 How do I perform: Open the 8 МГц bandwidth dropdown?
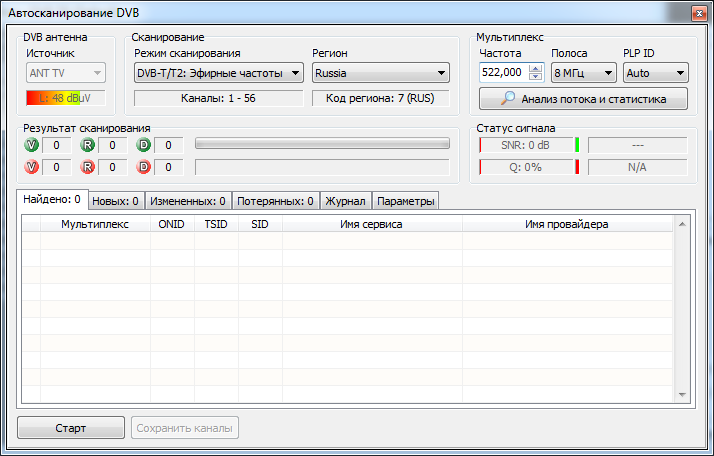583,73
